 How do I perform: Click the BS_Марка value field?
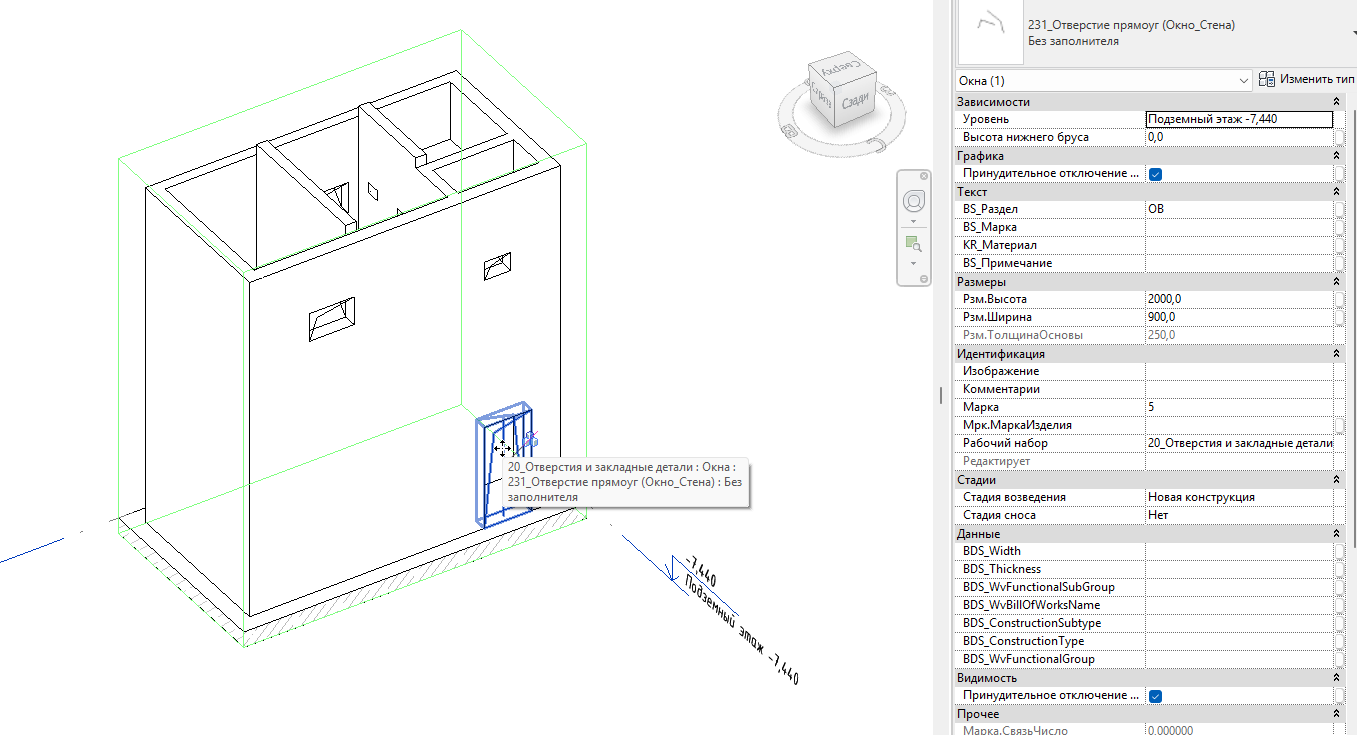pyautogui.click(x=1239, y=227)
